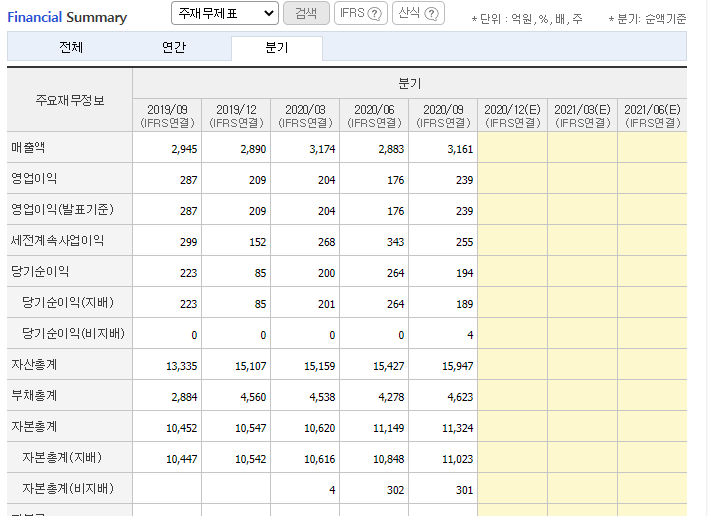Click the 매출액 row label
708x516 pixels.
[28, 147]
